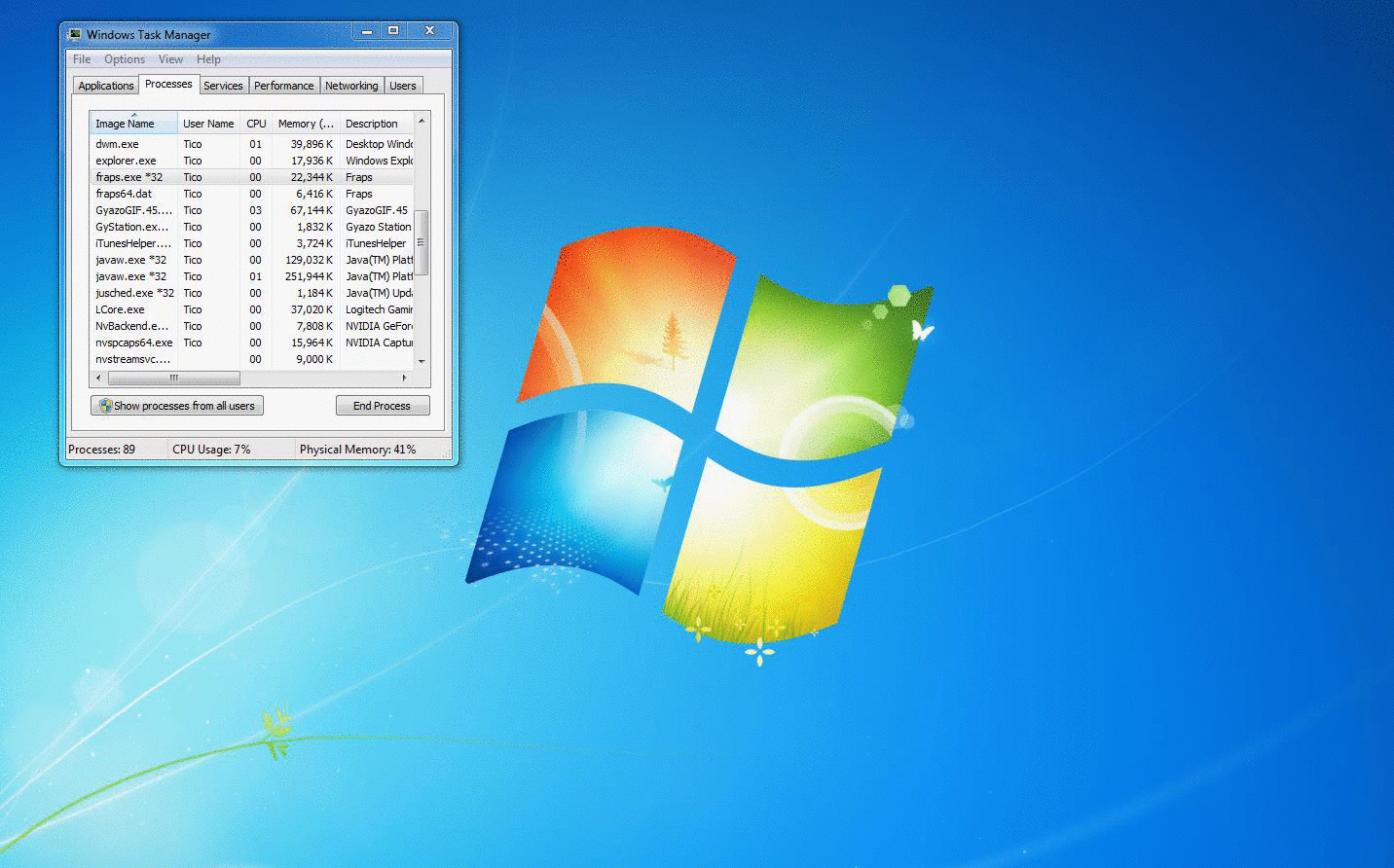Open the Performance tab
This screenshot has width=1394, height=868.
click(284, 86)
